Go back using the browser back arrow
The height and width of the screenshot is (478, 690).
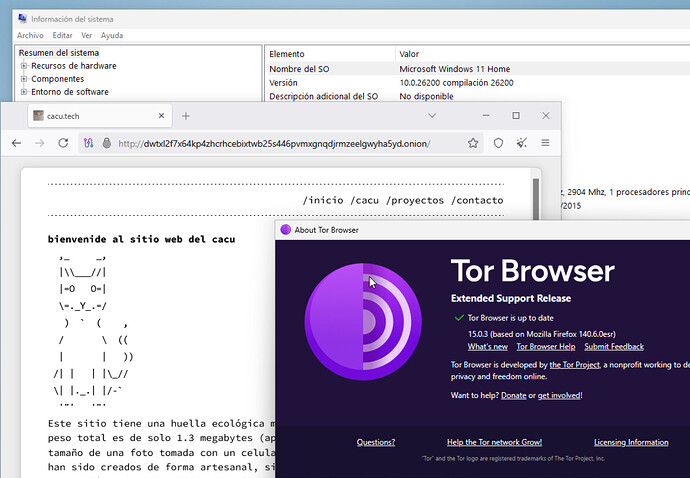coord(17,143)
